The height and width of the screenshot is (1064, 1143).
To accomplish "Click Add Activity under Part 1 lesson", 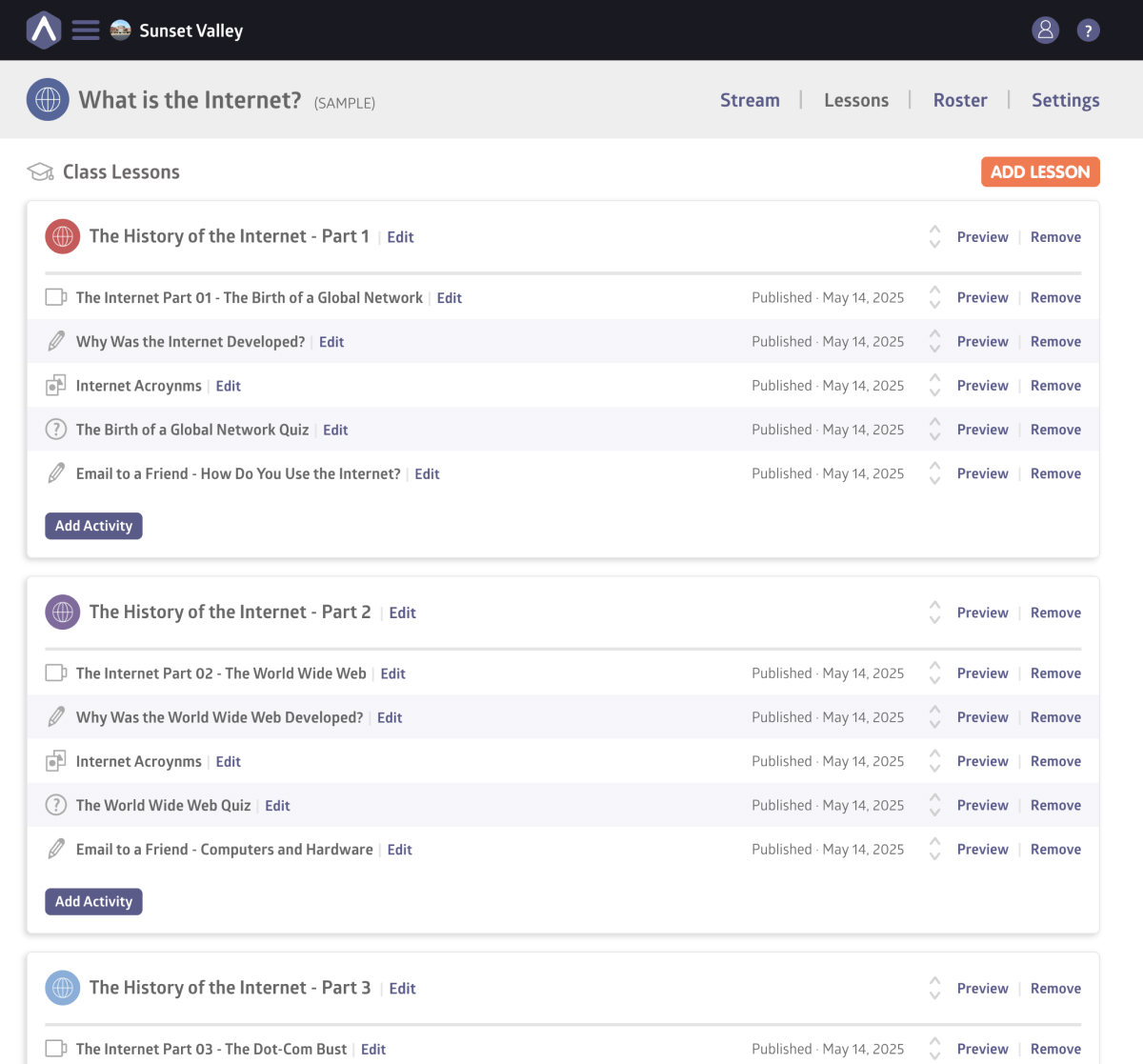I will coord(93,526).
